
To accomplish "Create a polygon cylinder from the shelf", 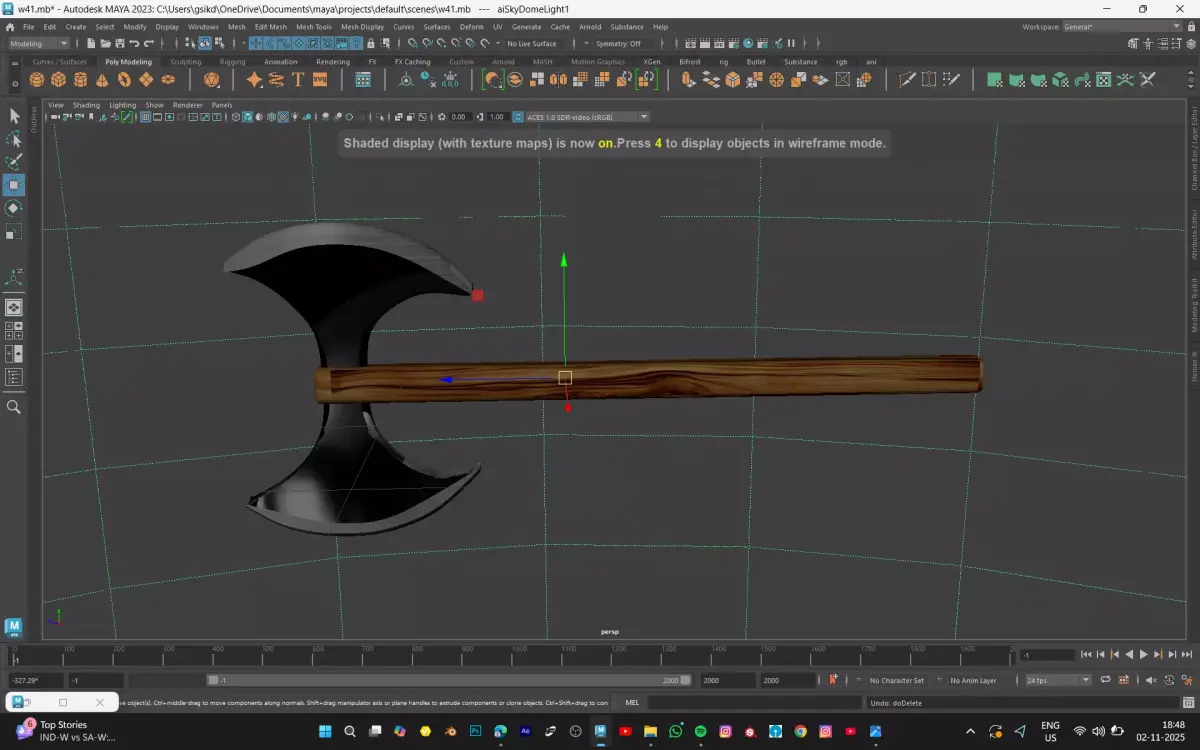I will 80,79.
